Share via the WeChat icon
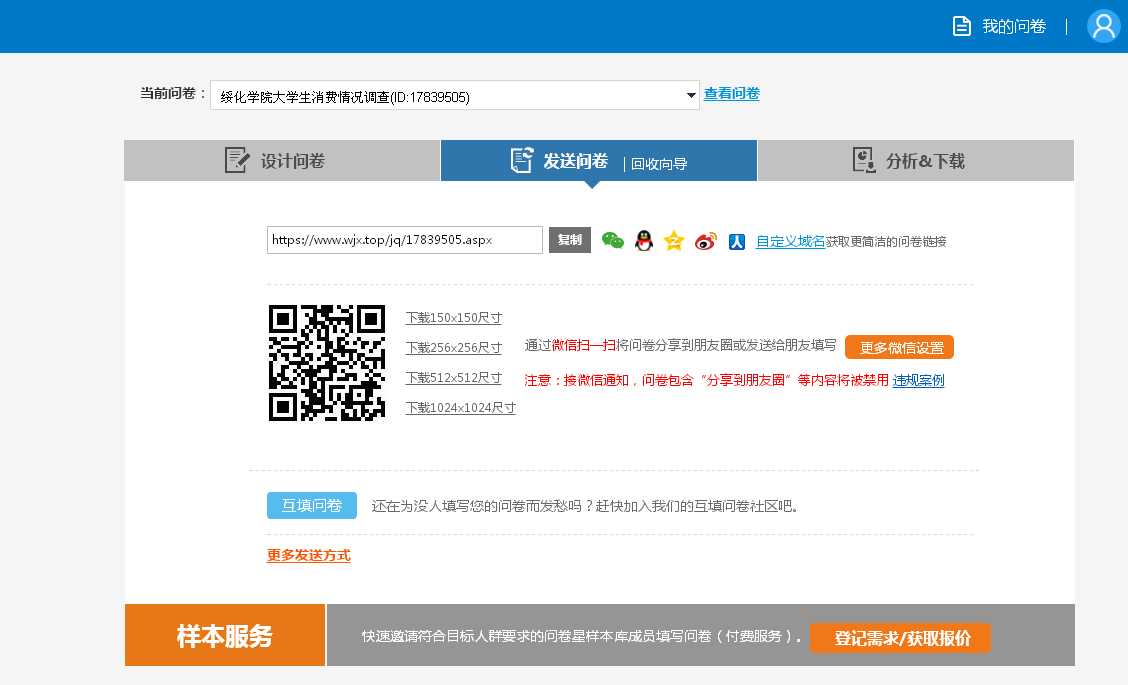Image resolution: width=1128 pixels, height=685 pixels. coord(612,241)
